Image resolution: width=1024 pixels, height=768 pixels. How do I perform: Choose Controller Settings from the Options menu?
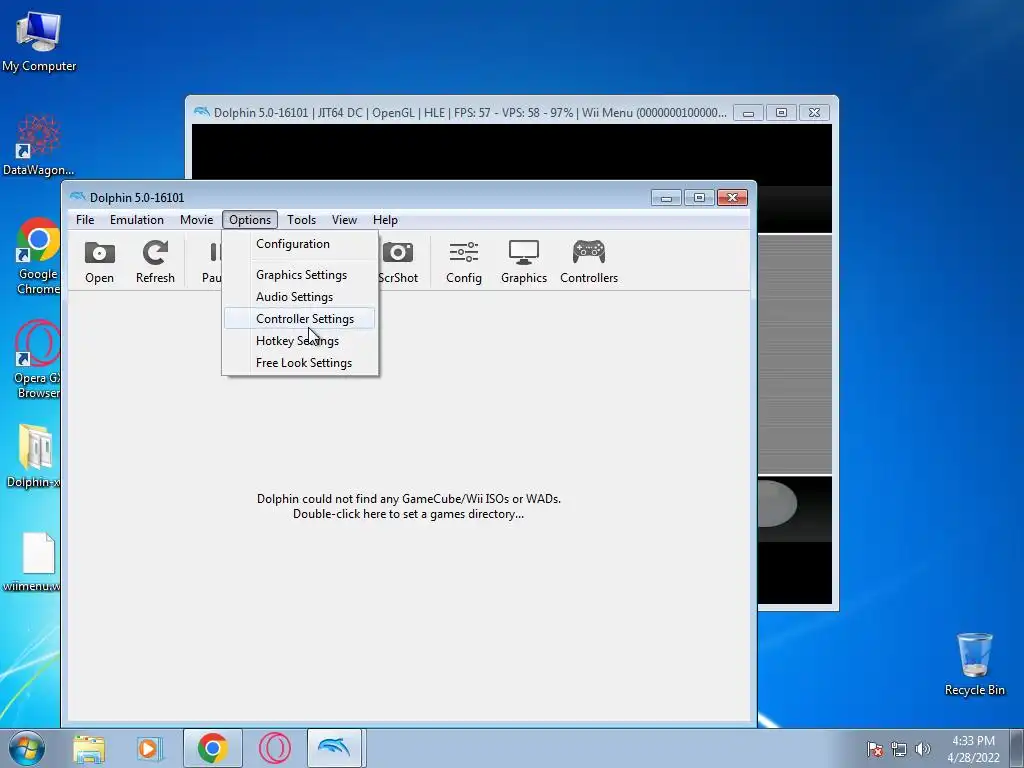[300, 319]
